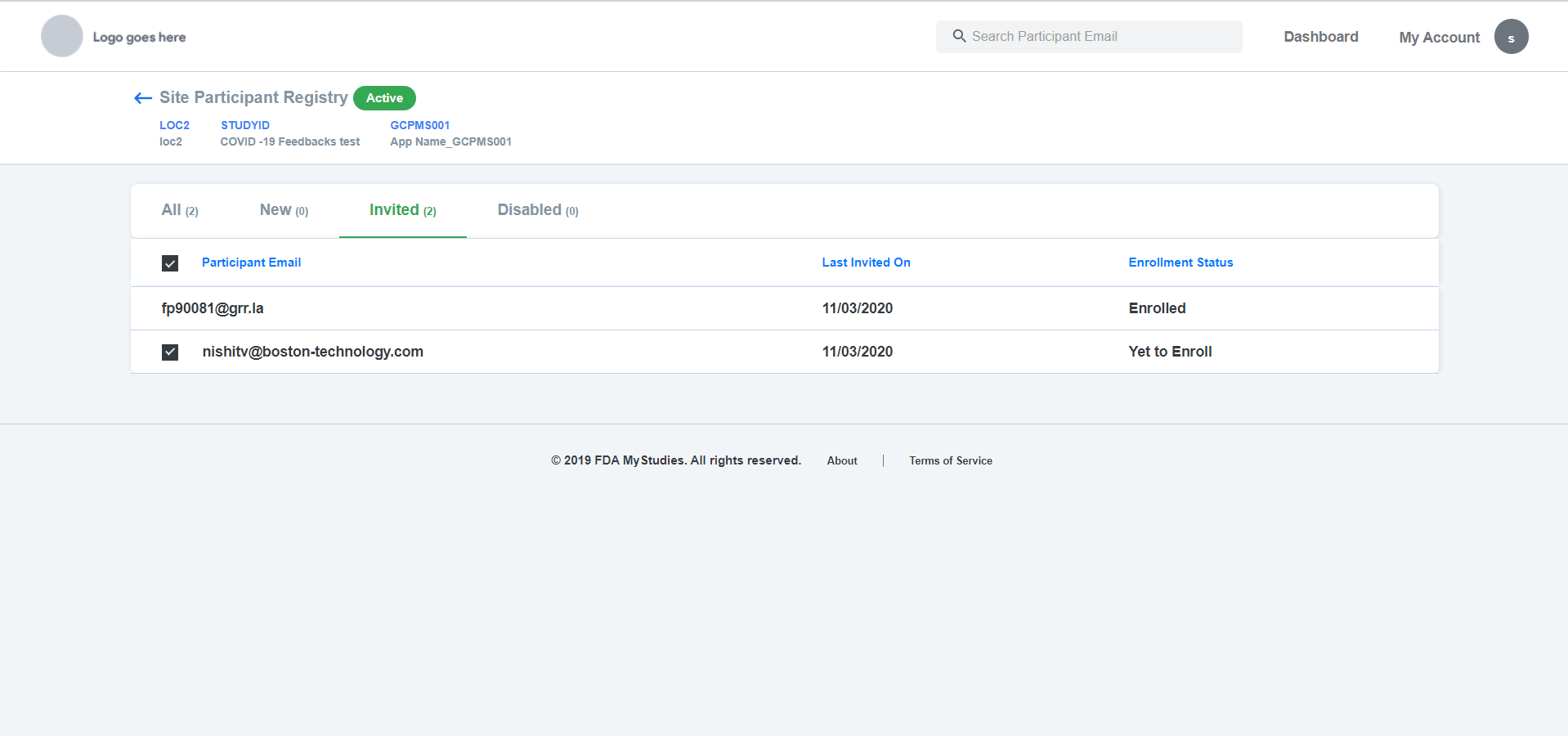Open the profile avatar icon labeled S
Screen dimensions: 1568x736
coord(1511,36)
